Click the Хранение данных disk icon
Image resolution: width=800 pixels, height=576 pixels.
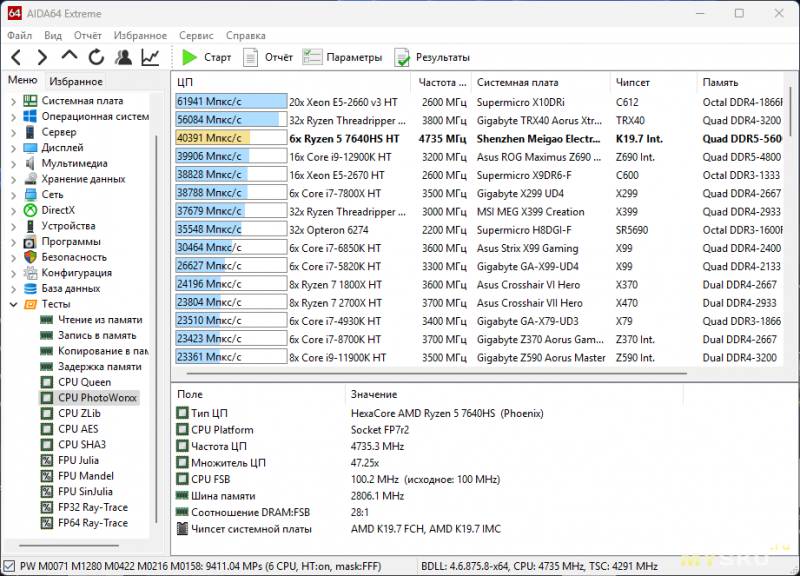point(31,179)
